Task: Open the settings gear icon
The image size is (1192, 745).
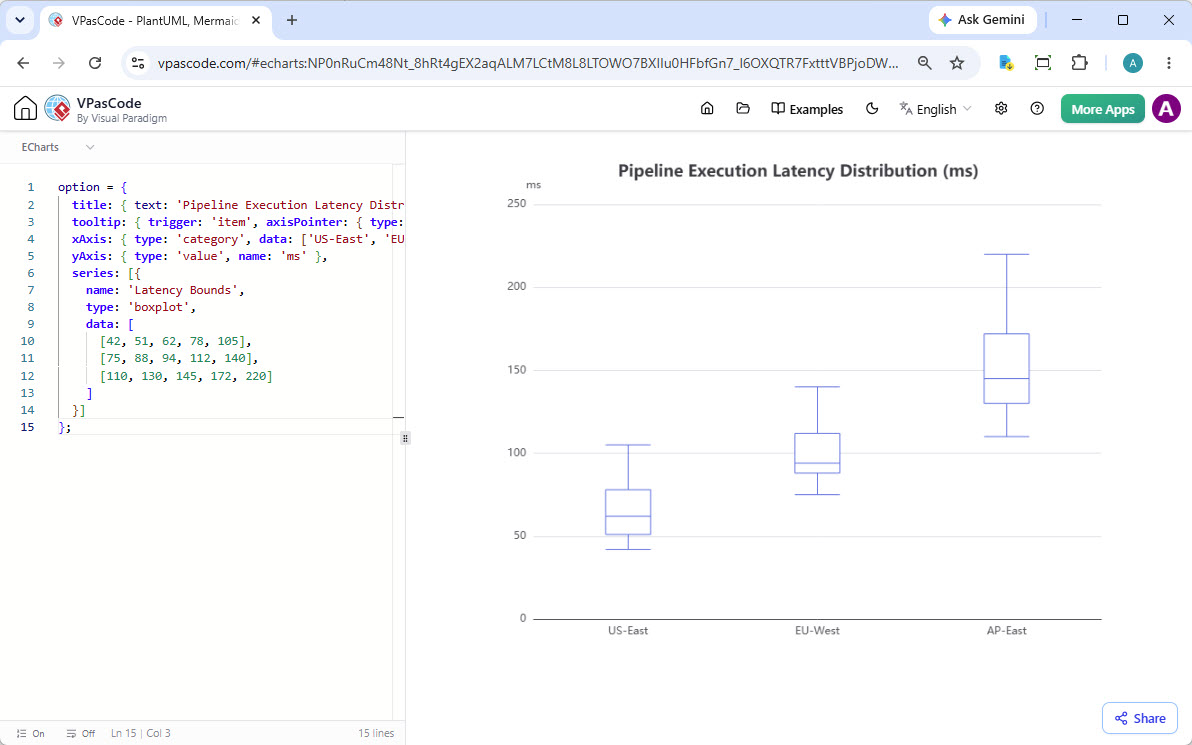Action: [1001, 109]
